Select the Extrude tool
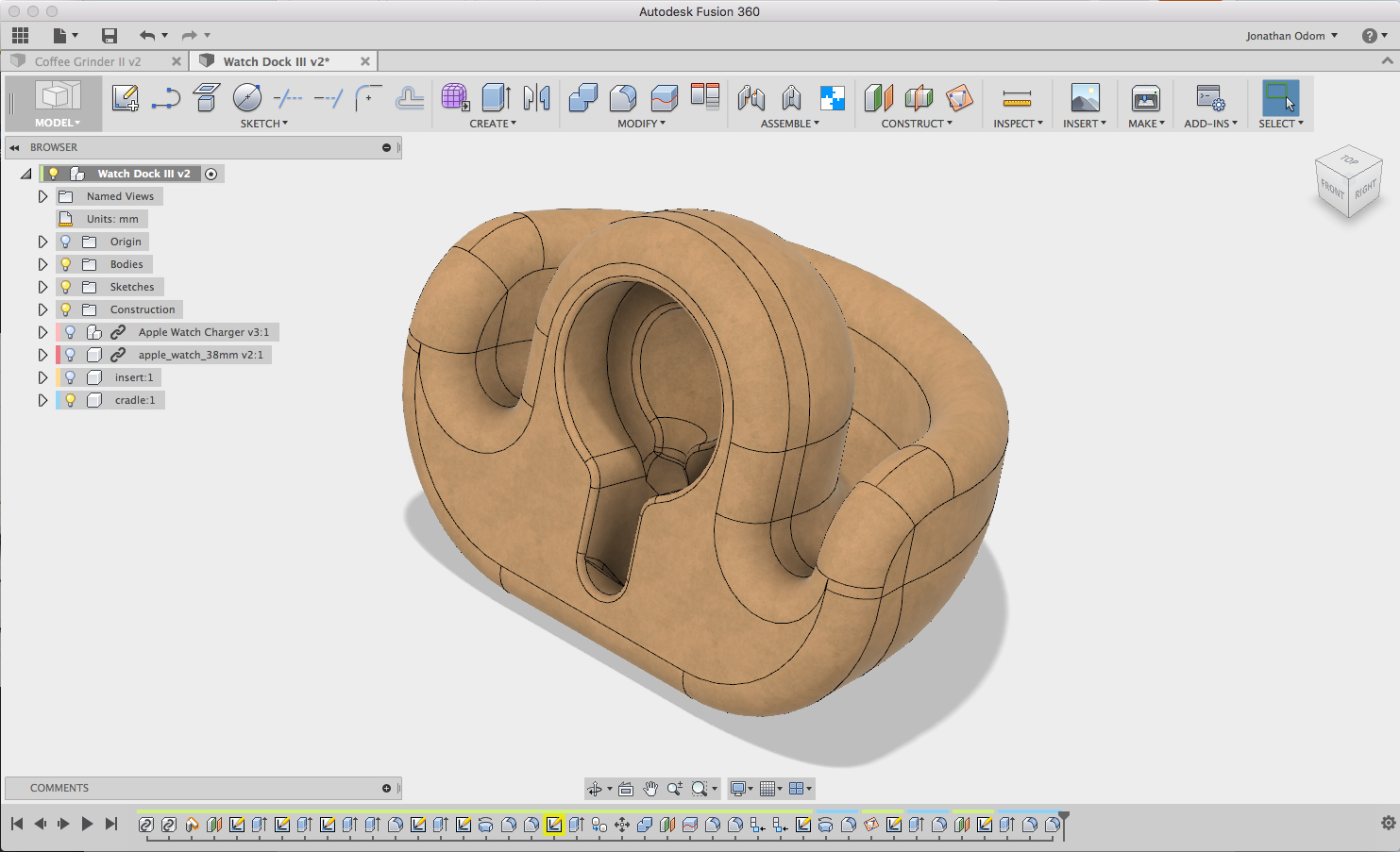This screenshot has width=1400, height=852. click(x=496, y=97)
